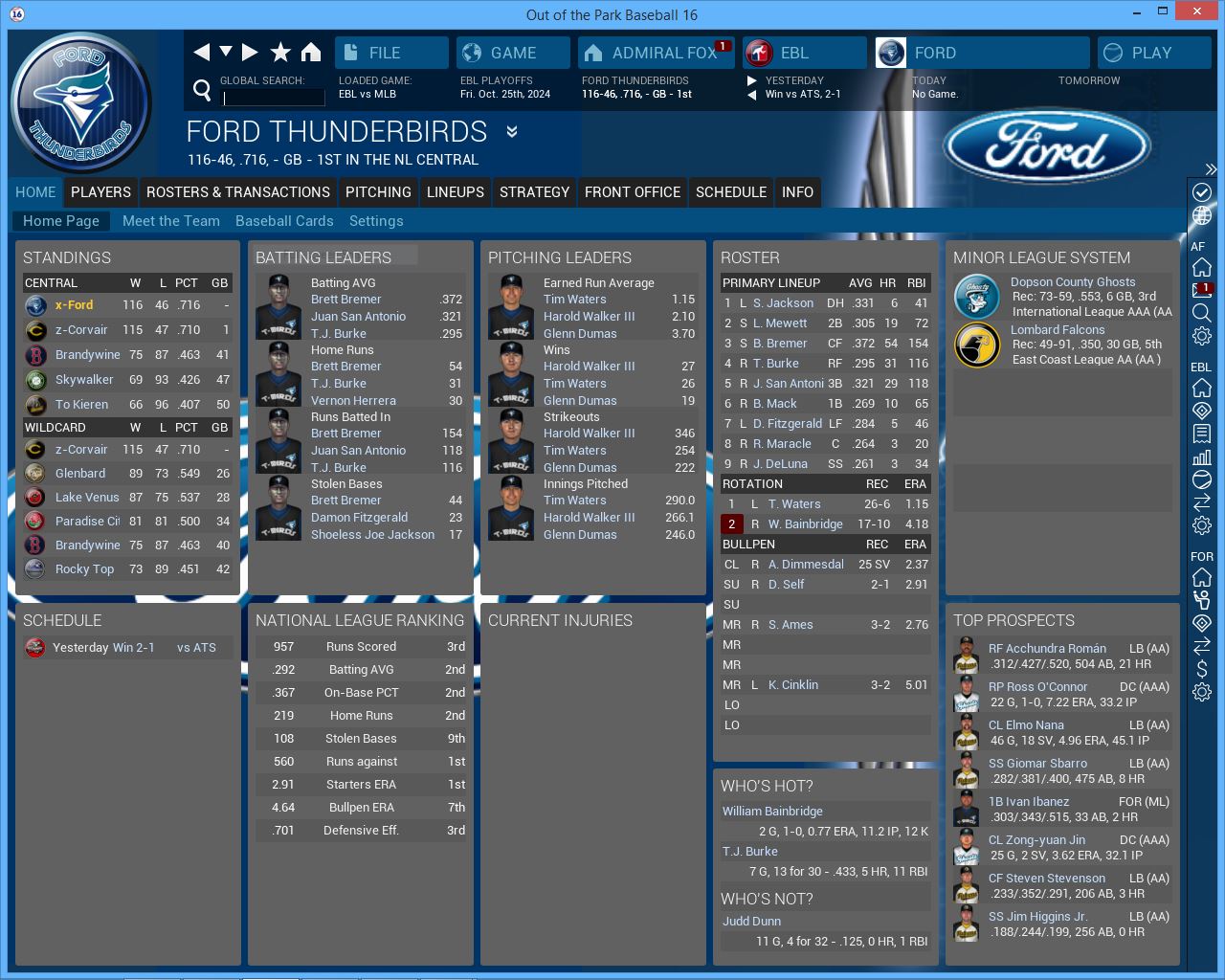The height and width of the screenshot is (980, 1225).
Task: Open the EBL league menu
Action: [805, 53]
